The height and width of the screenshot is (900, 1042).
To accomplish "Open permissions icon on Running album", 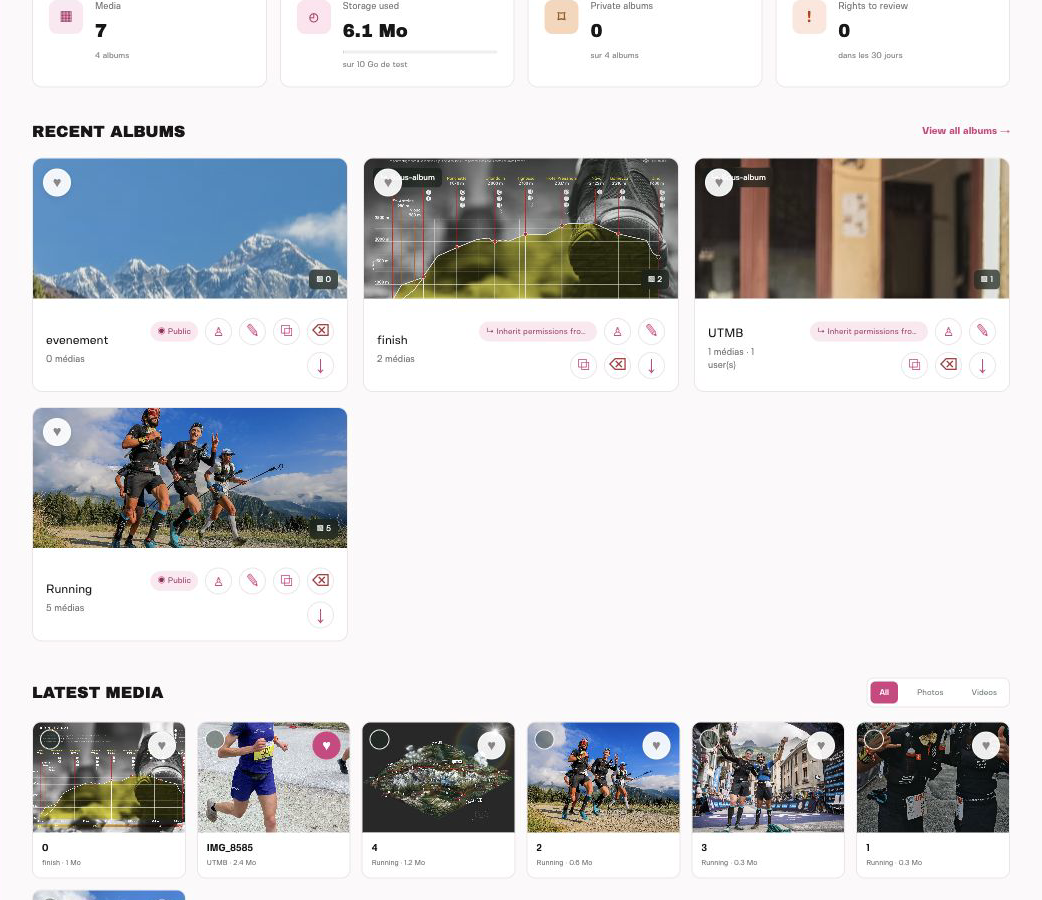I will [x=218, y=581].
